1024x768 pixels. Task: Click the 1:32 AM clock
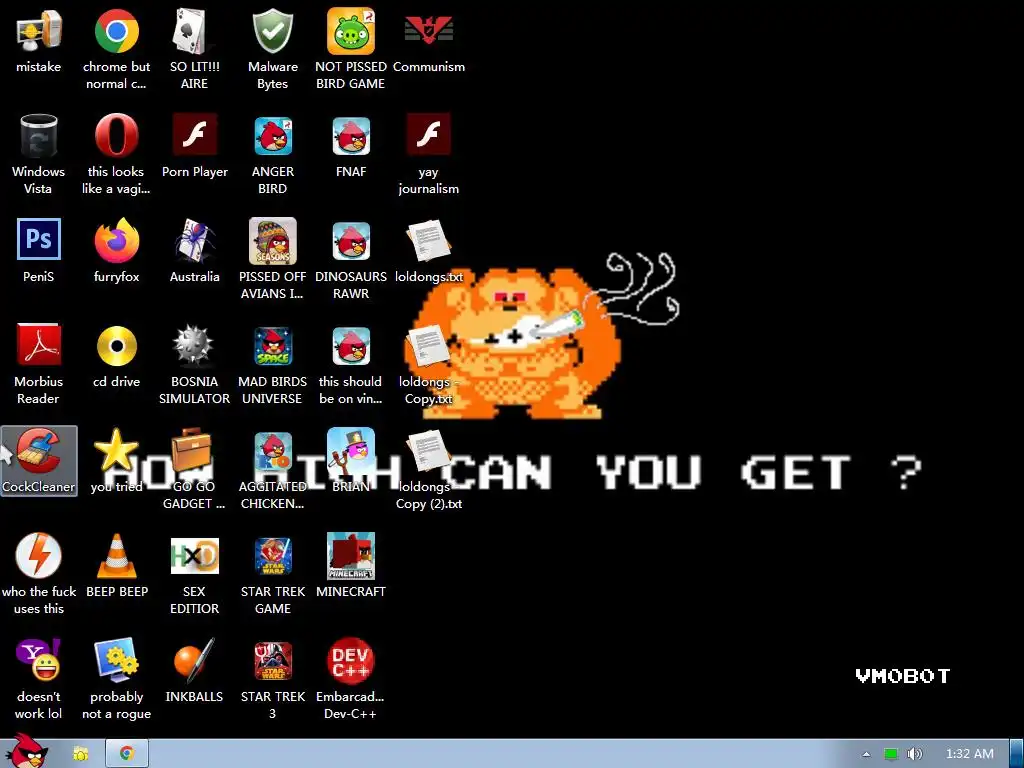pyautogui.click(x=970, y=754)
